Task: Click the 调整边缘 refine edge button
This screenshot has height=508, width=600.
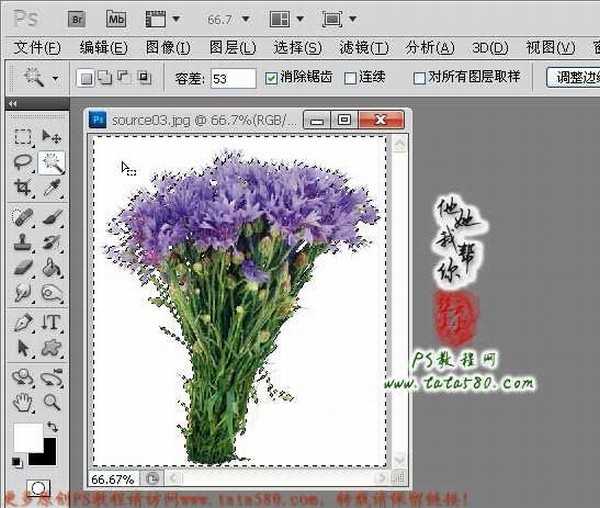Action: pos(576,77)
